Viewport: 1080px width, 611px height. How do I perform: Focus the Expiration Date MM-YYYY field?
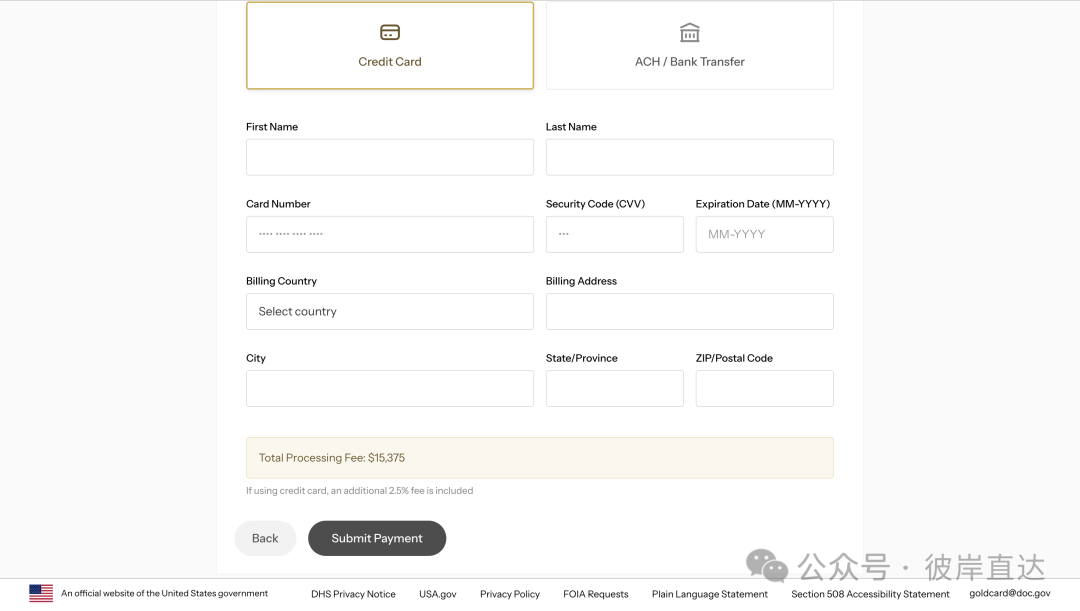pos(765,234)
